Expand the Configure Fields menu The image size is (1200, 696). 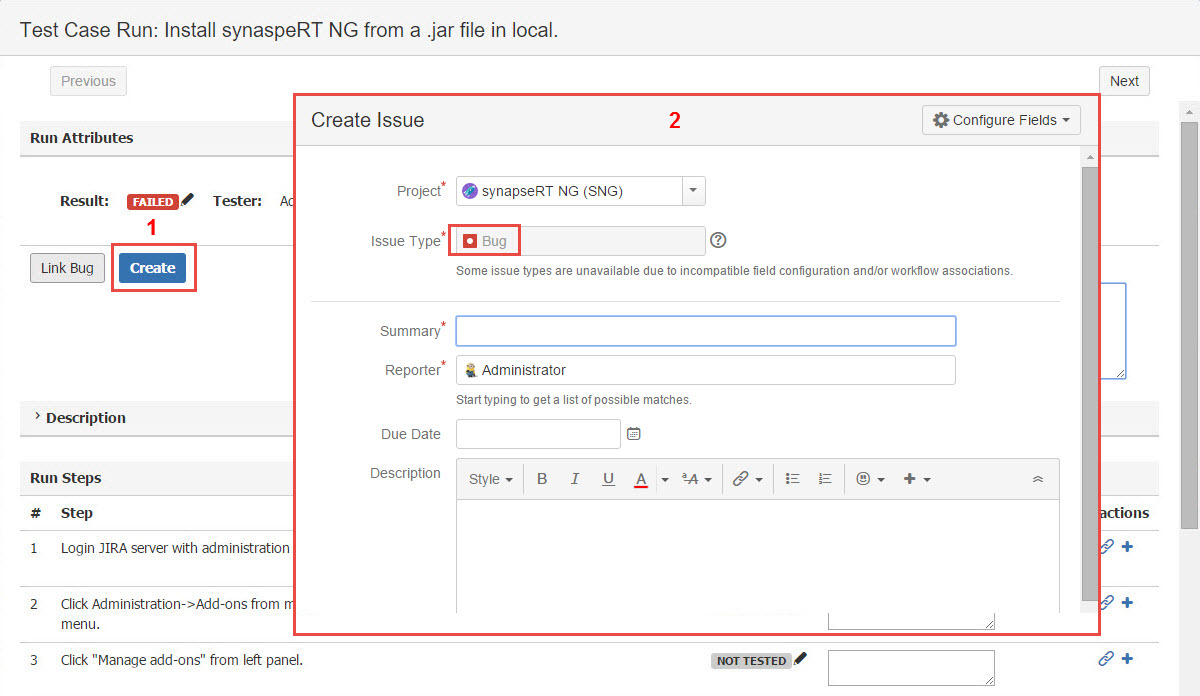[x=1001, y=120]
